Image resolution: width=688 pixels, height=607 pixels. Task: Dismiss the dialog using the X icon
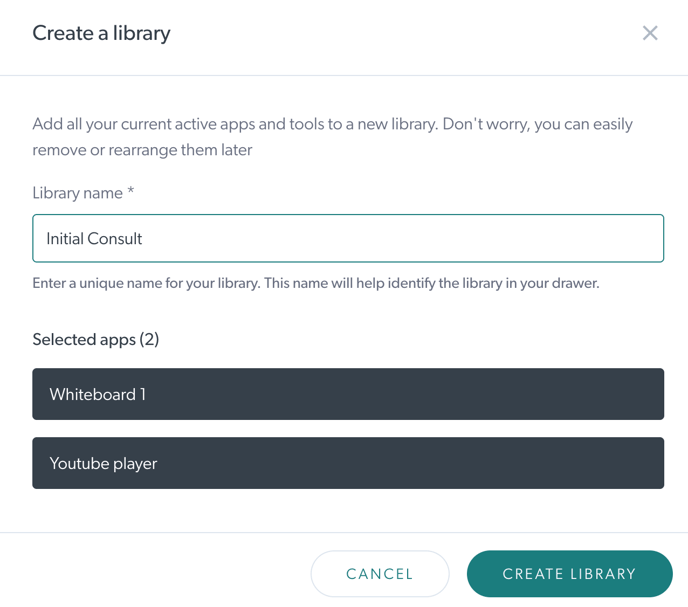(x=650, y=33)
